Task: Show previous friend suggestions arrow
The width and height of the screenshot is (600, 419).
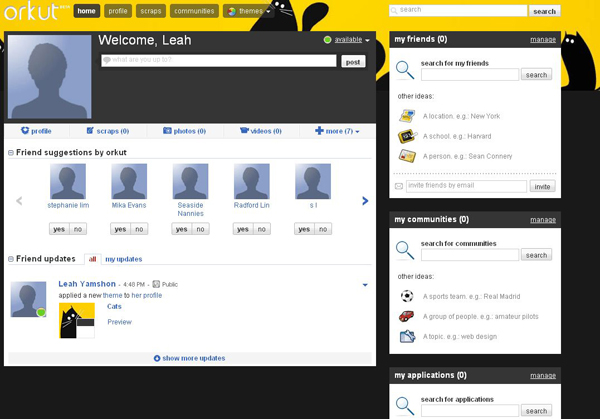Action: pyautogui.click(x=19, y=201)
